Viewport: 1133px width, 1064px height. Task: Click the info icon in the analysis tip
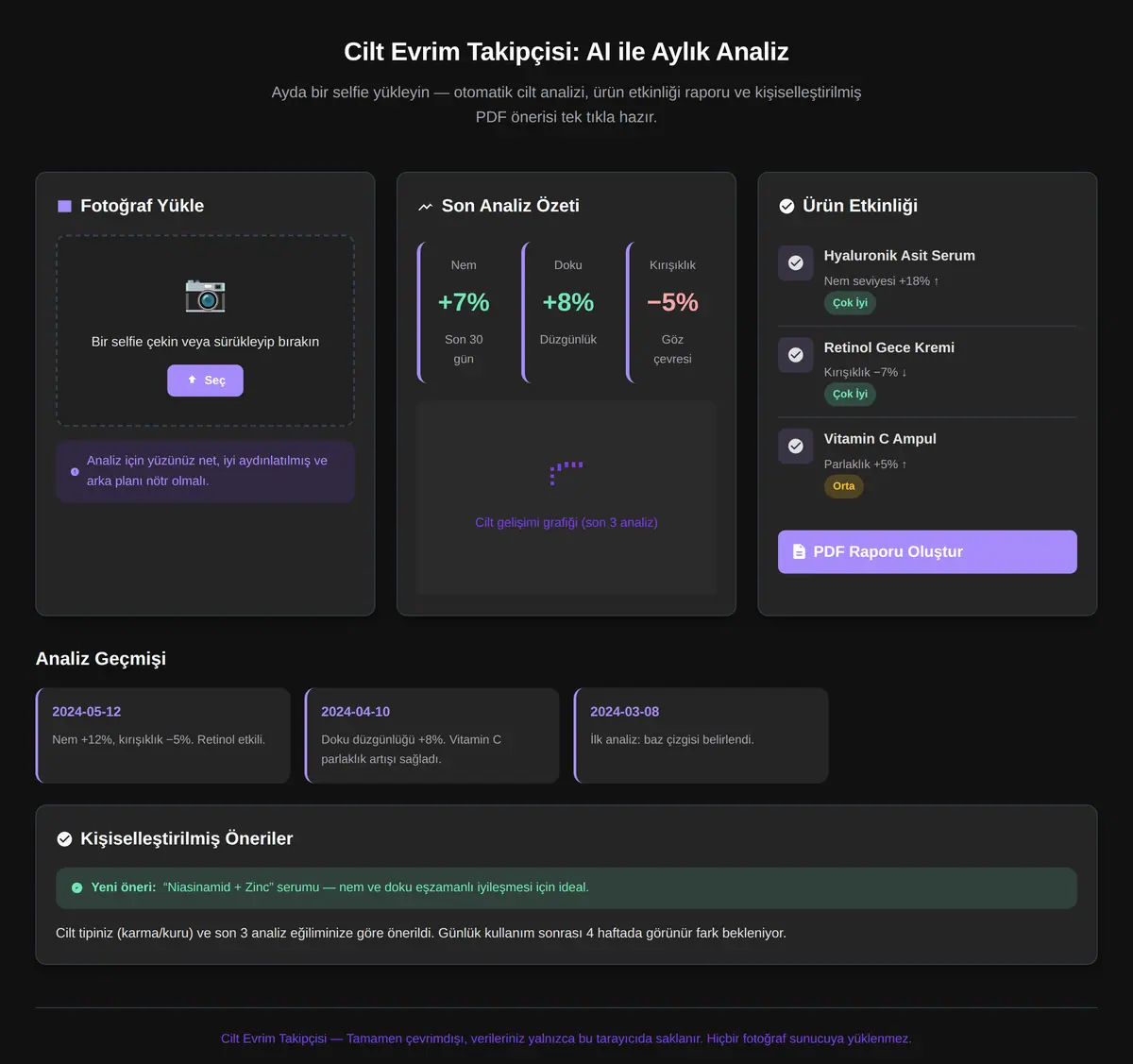pos(75,471)
